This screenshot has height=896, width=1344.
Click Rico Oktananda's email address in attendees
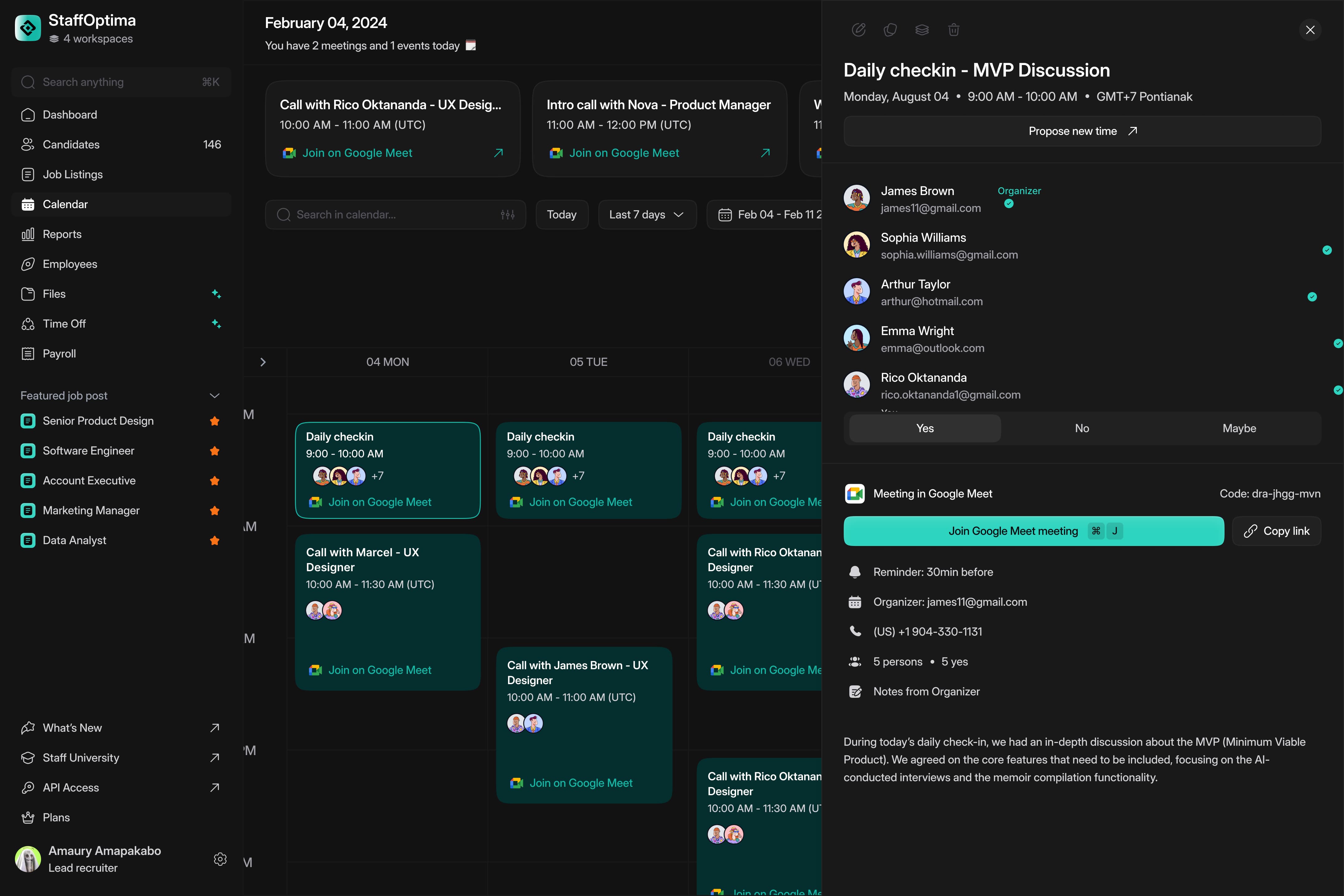[x=950, y=395]
